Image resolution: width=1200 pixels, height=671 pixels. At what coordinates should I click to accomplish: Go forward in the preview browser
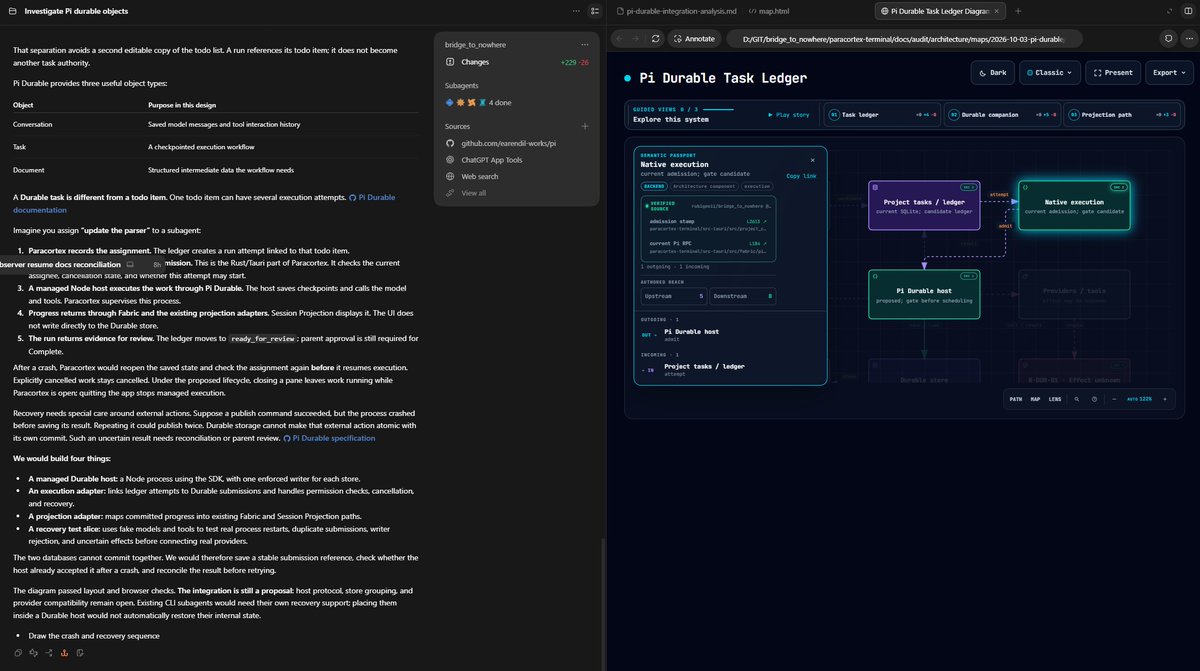pyautogui.click(x=635, y=38)
